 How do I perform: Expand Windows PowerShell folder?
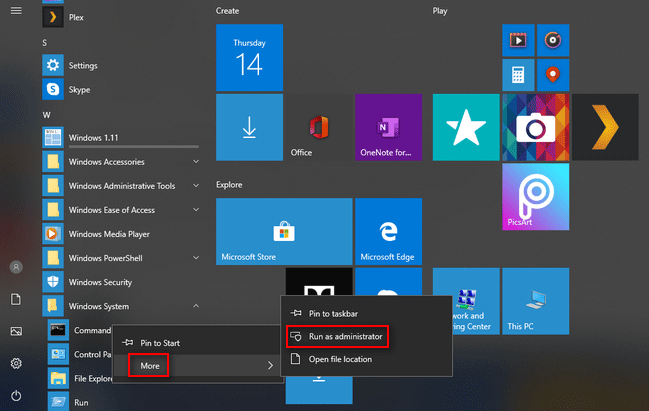[196, 258]
